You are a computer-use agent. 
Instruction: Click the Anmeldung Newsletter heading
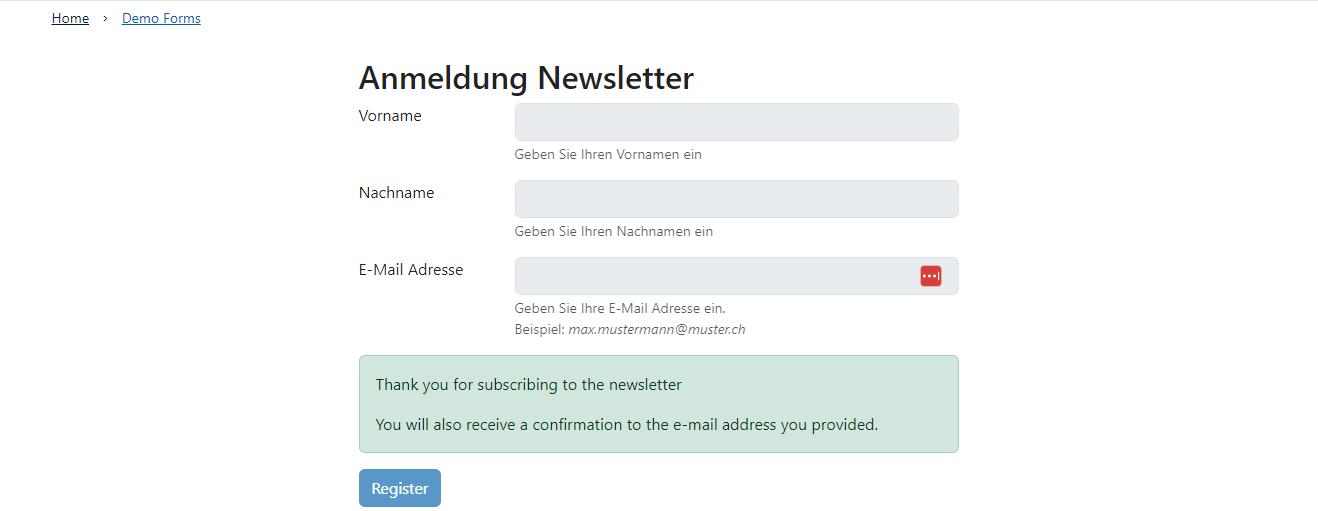526,78
